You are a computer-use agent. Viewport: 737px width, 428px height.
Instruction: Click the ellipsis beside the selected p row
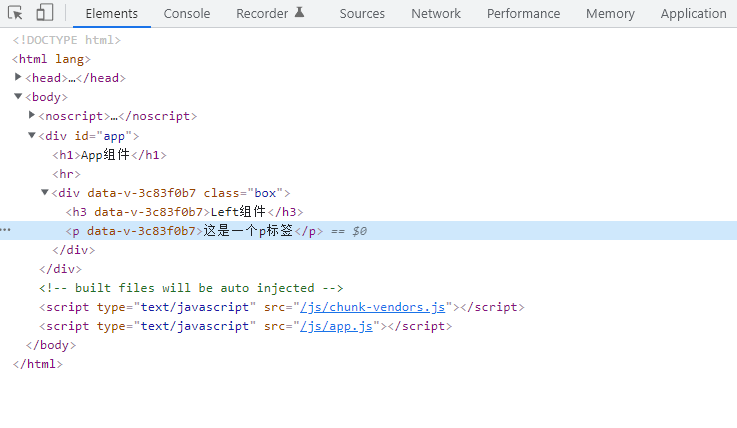[6, 230]
